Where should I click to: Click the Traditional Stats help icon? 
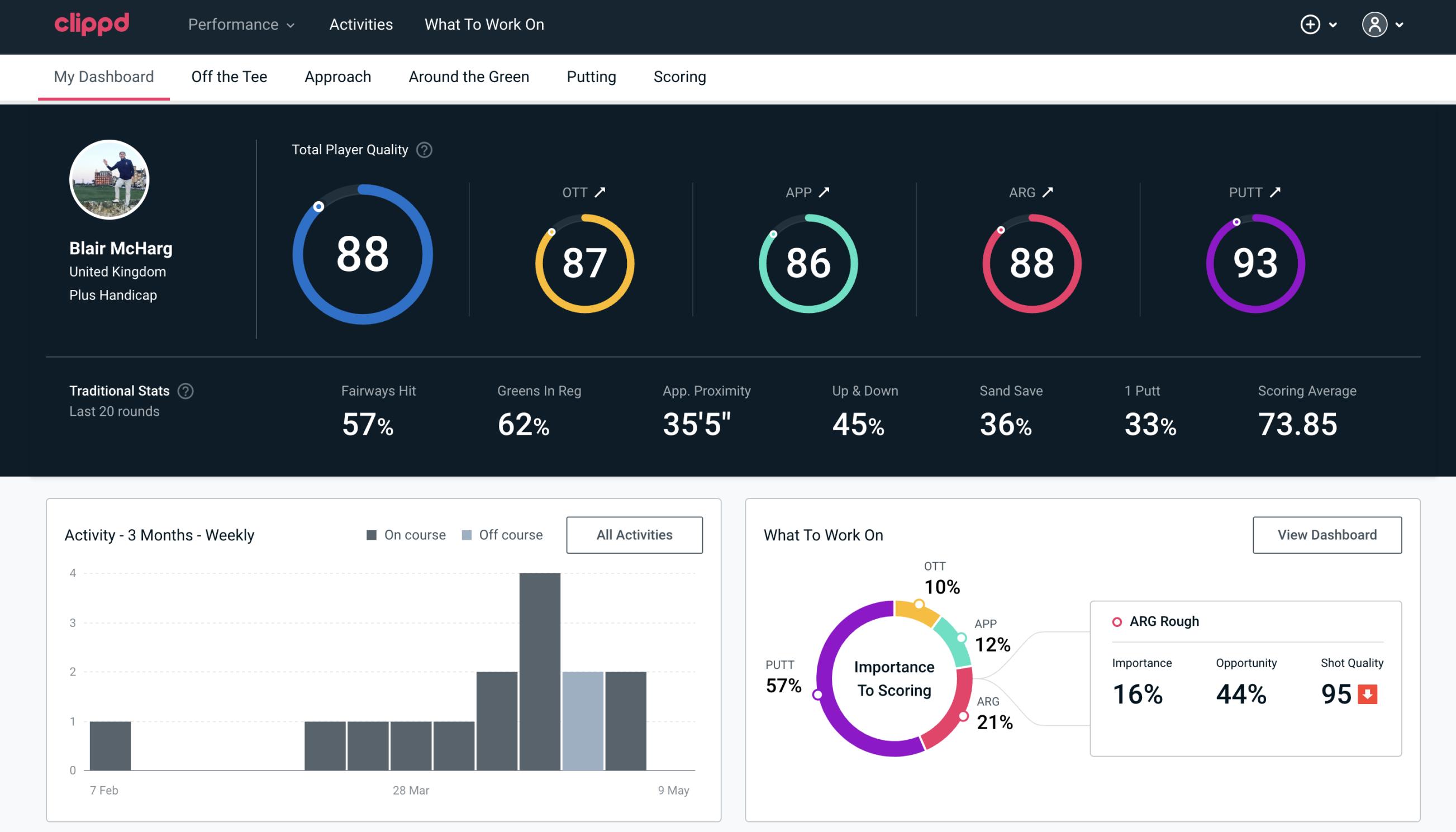coord(186,390)
